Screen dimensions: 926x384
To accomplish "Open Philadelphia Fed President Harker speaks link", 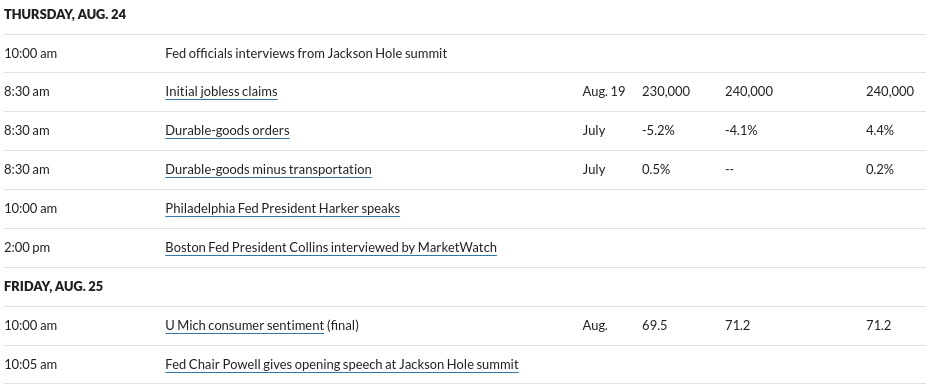I will 282,208.
